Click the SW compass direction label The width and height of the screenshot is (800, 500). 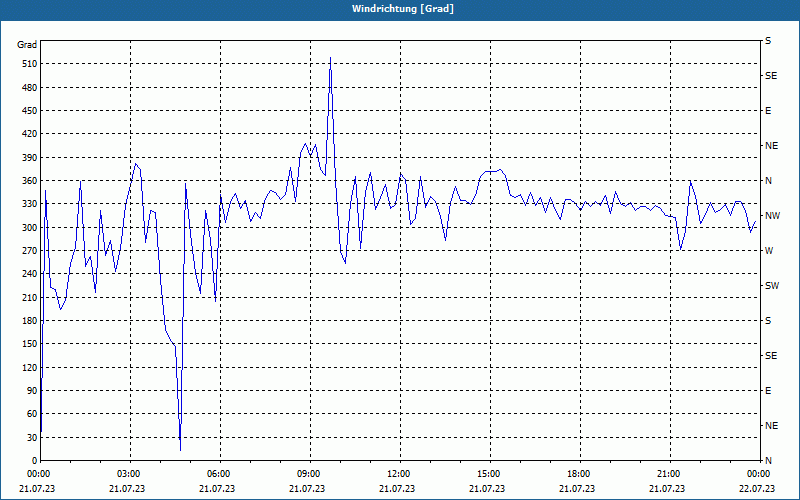tap(772, 286)
